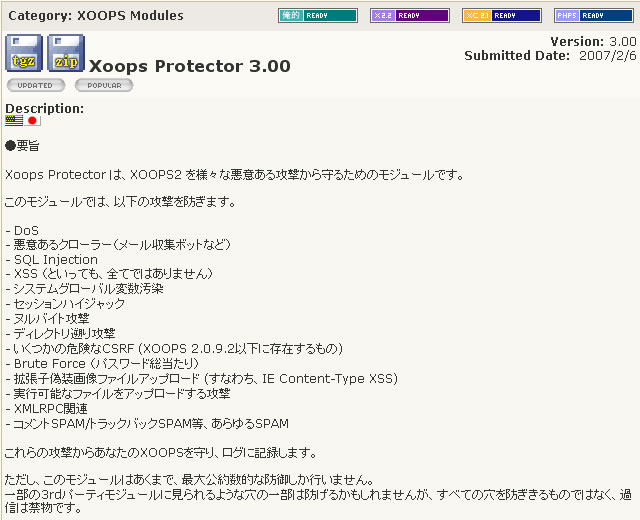The width and height of the screenshot is (640, 520).
Task: Click the '- DoS' list line
Action: pyautogui.click(x=22, y=231)
